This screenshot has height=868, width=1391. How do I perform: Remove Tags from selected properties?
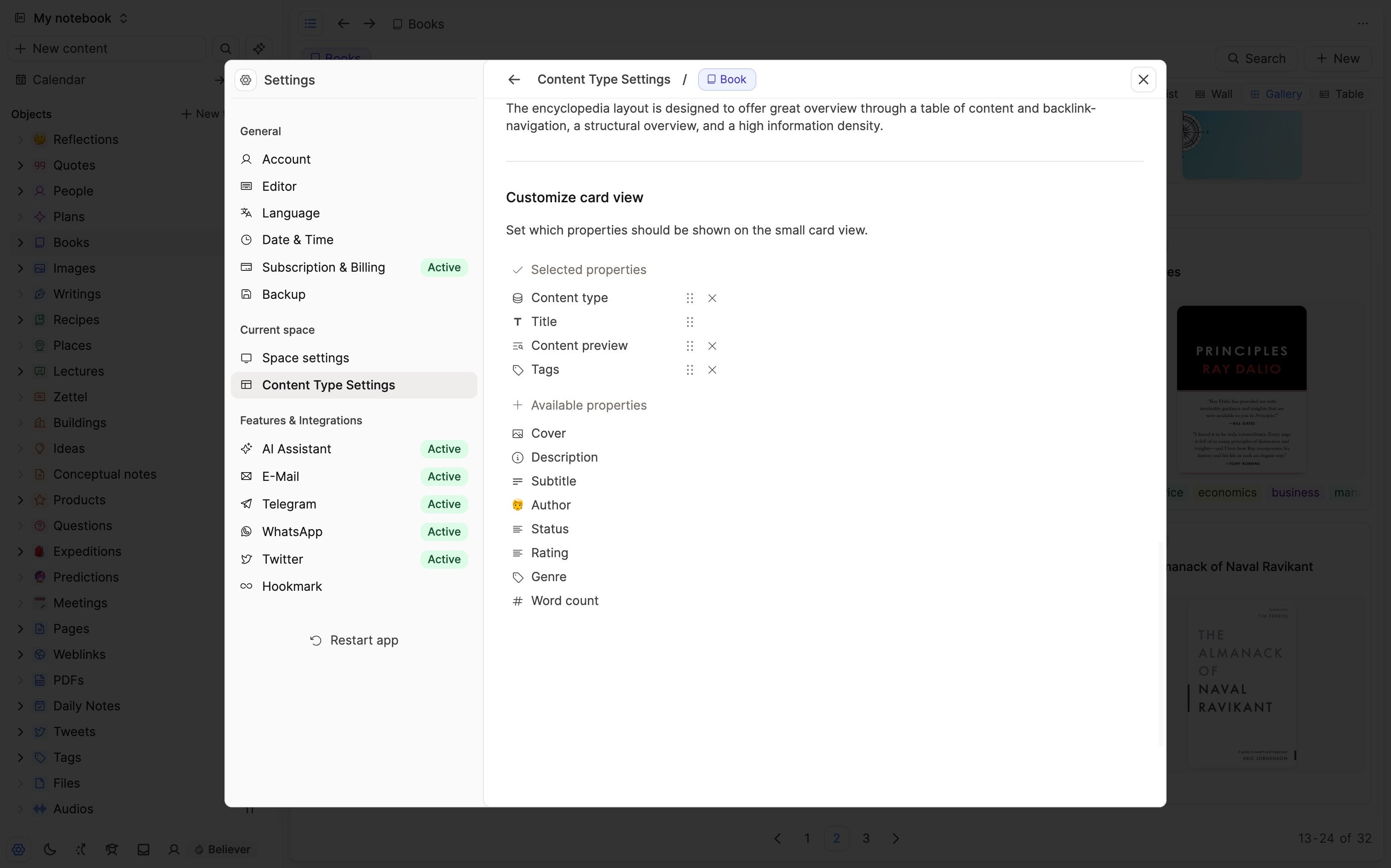tap(712, 370)
